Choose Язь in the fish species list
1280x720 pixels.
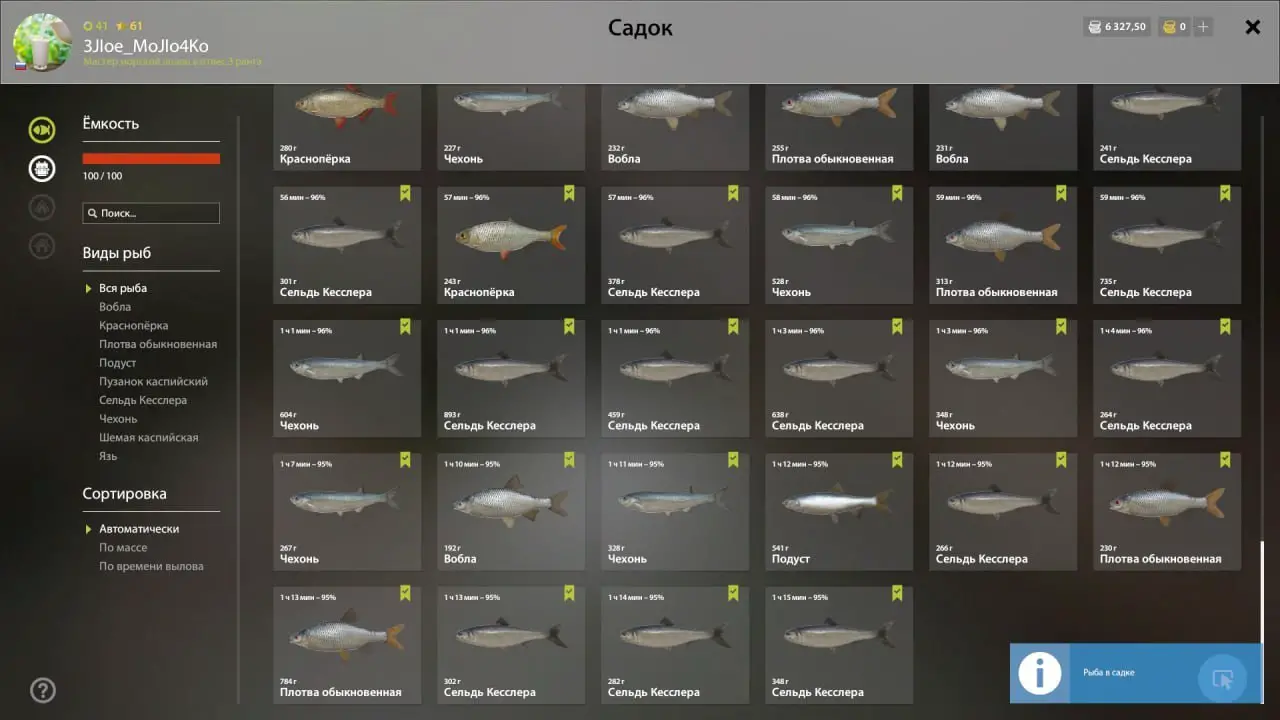[108, 456]
